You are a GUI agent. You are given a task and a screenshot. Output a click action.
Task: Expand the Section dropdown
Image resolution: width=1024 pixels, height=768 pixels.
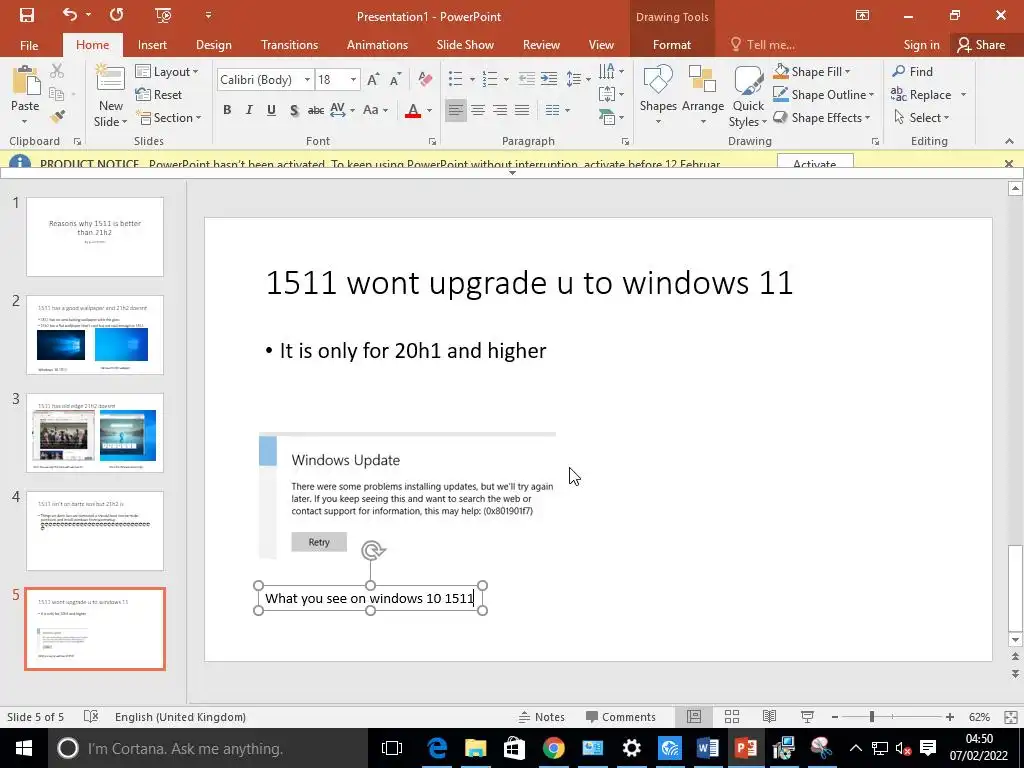tap(168, 118)
